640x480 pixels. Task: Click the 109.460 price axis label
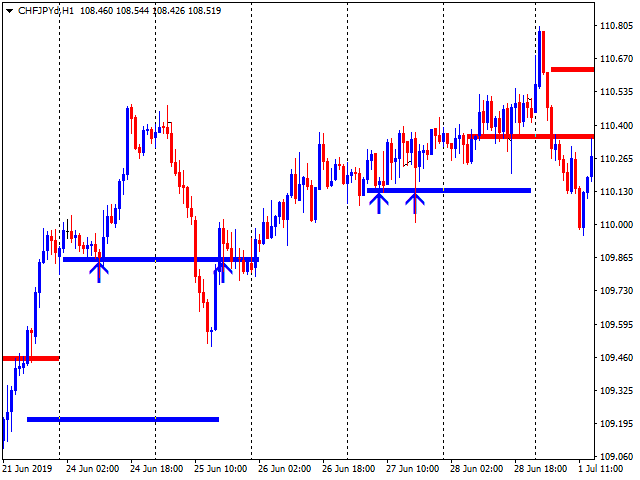616,358
